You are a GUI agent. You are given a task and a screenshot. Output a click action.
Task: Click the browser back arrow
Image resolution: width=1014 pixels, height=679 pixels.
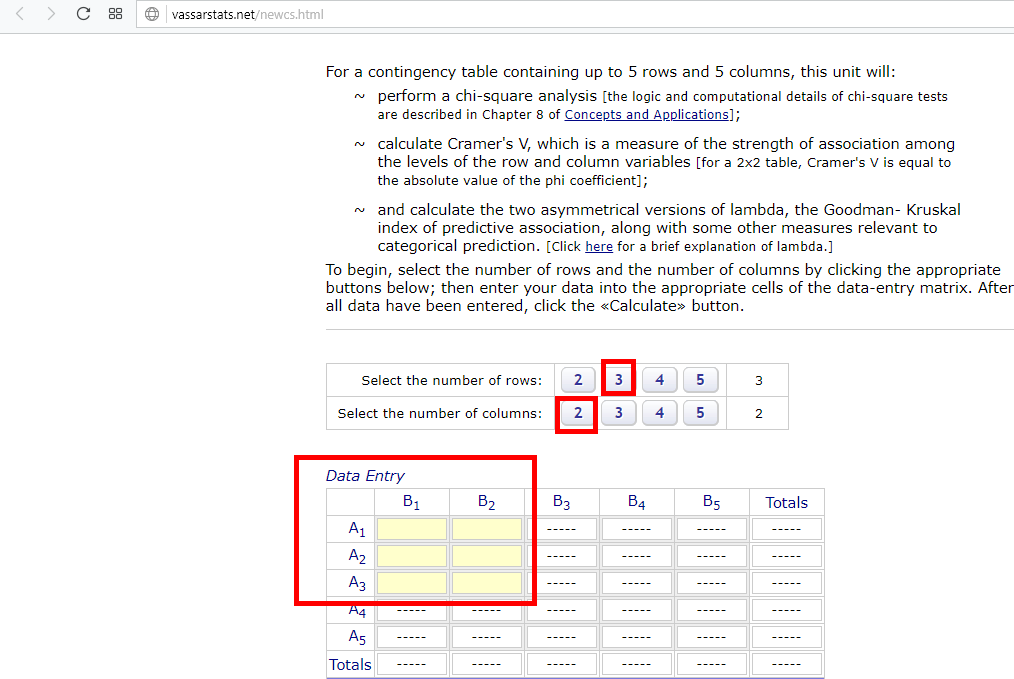[19, 14]
